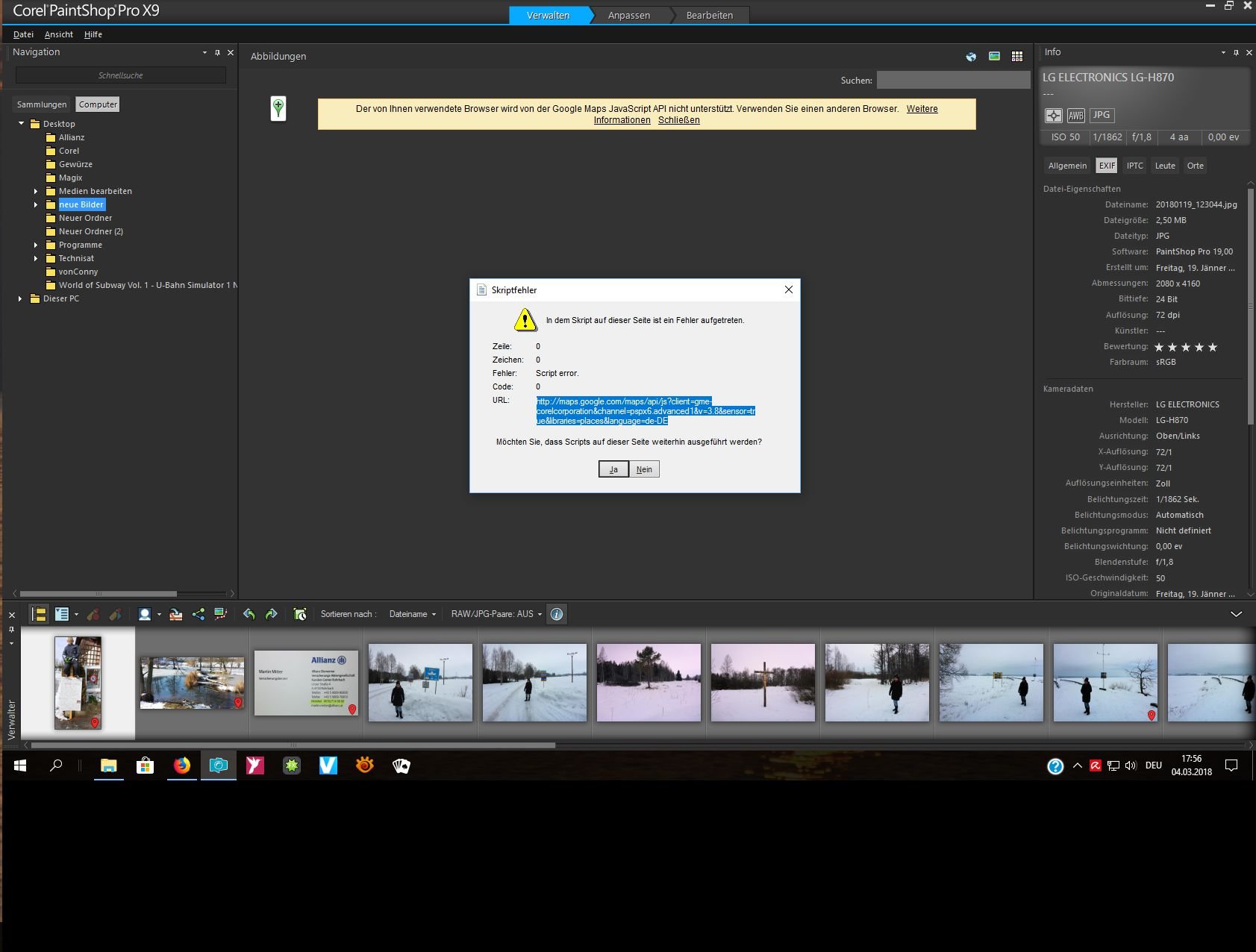Image resolution: width=1256 pixels, height=952 pixels.
Task: Expand the Dieser PC tree node
Action: 20,298
